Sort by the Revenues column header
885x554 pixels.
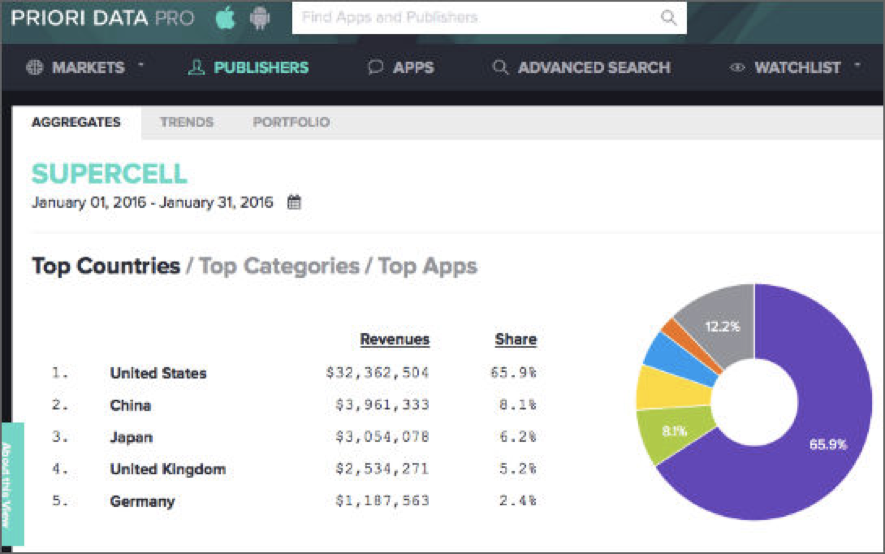(x=395, y=339)
